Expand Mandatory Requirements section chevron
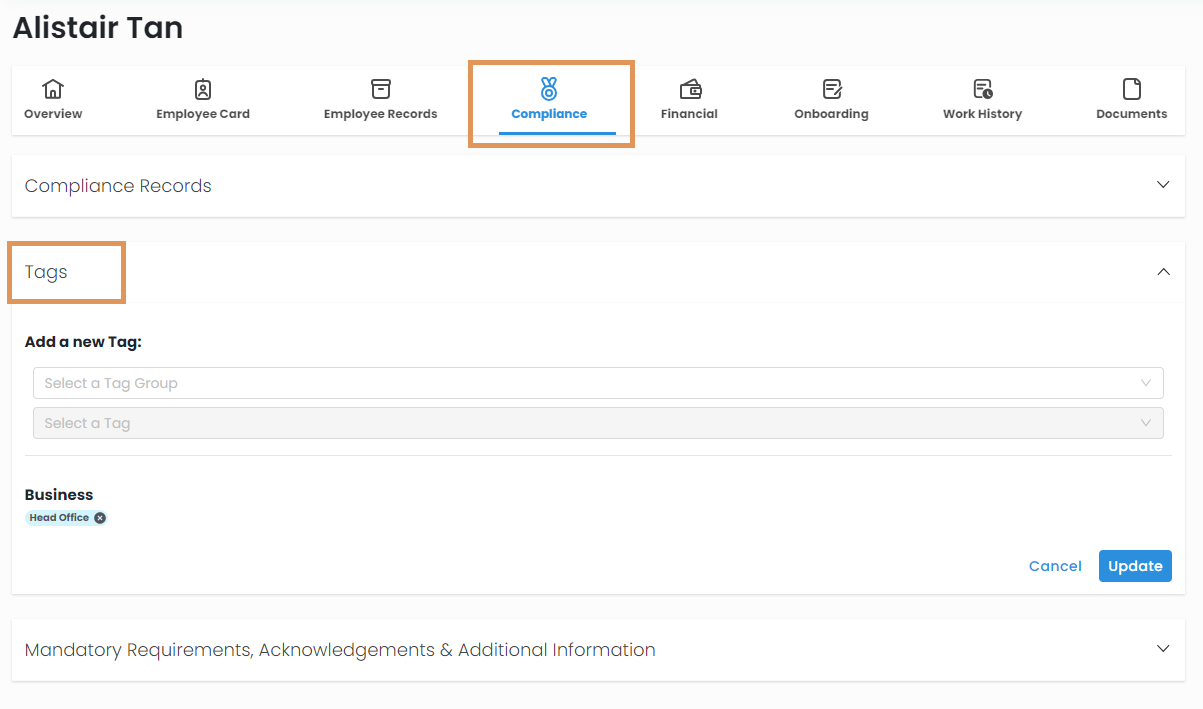The width and height of the screenshot is (1203, 709). pyautogui.click(x=1163, y=649)
